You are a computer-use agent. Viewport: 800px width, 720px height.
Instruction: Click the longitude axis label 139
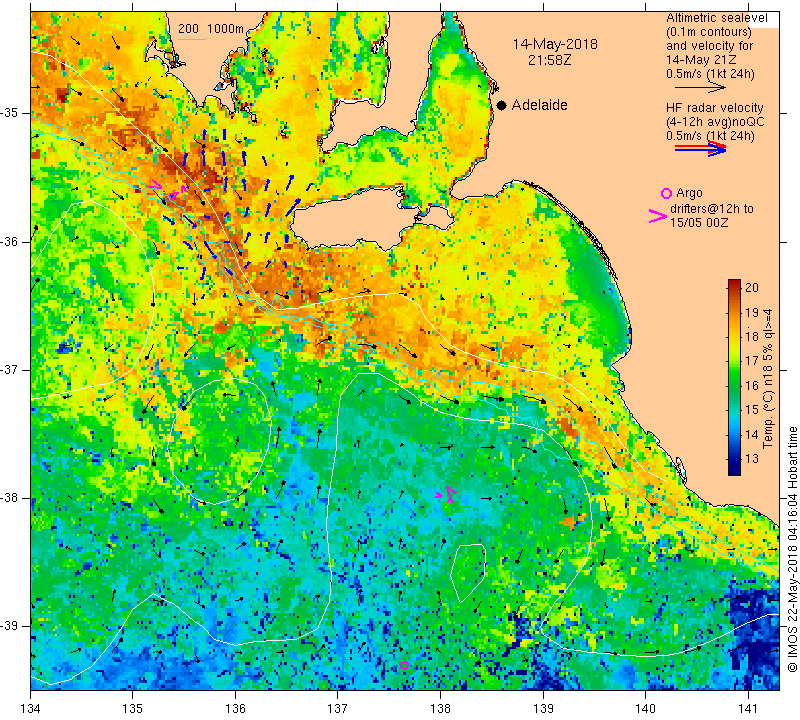543,709
